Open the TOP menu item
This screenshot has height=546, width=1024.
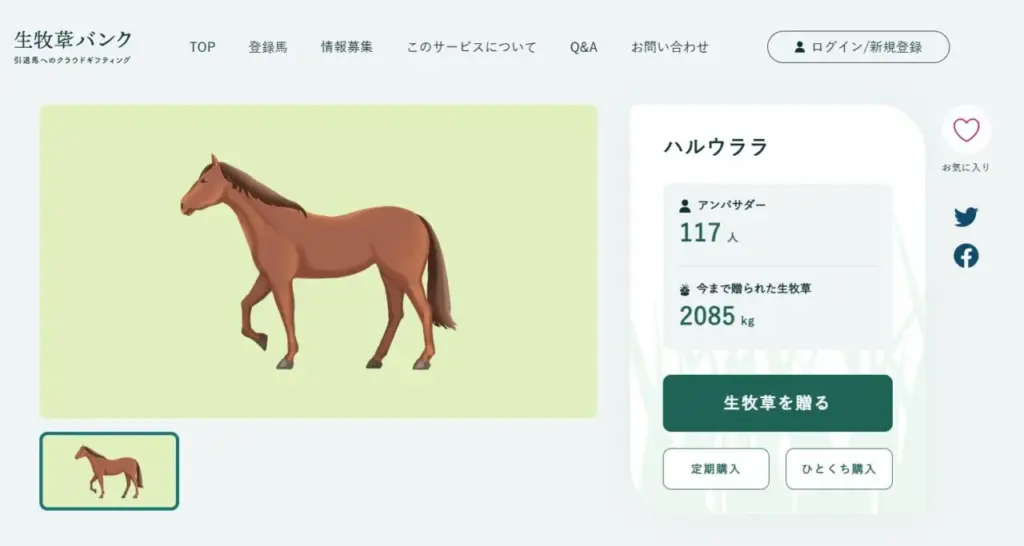click(x=202, y=47)
